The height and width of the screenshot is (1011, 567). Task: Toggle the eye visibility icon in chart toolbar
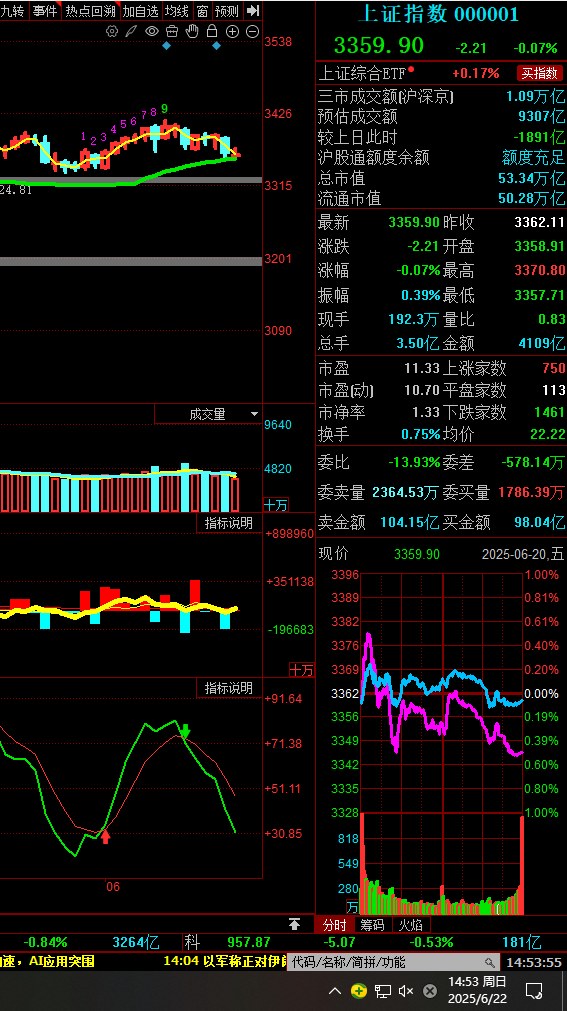coord(152,31)
